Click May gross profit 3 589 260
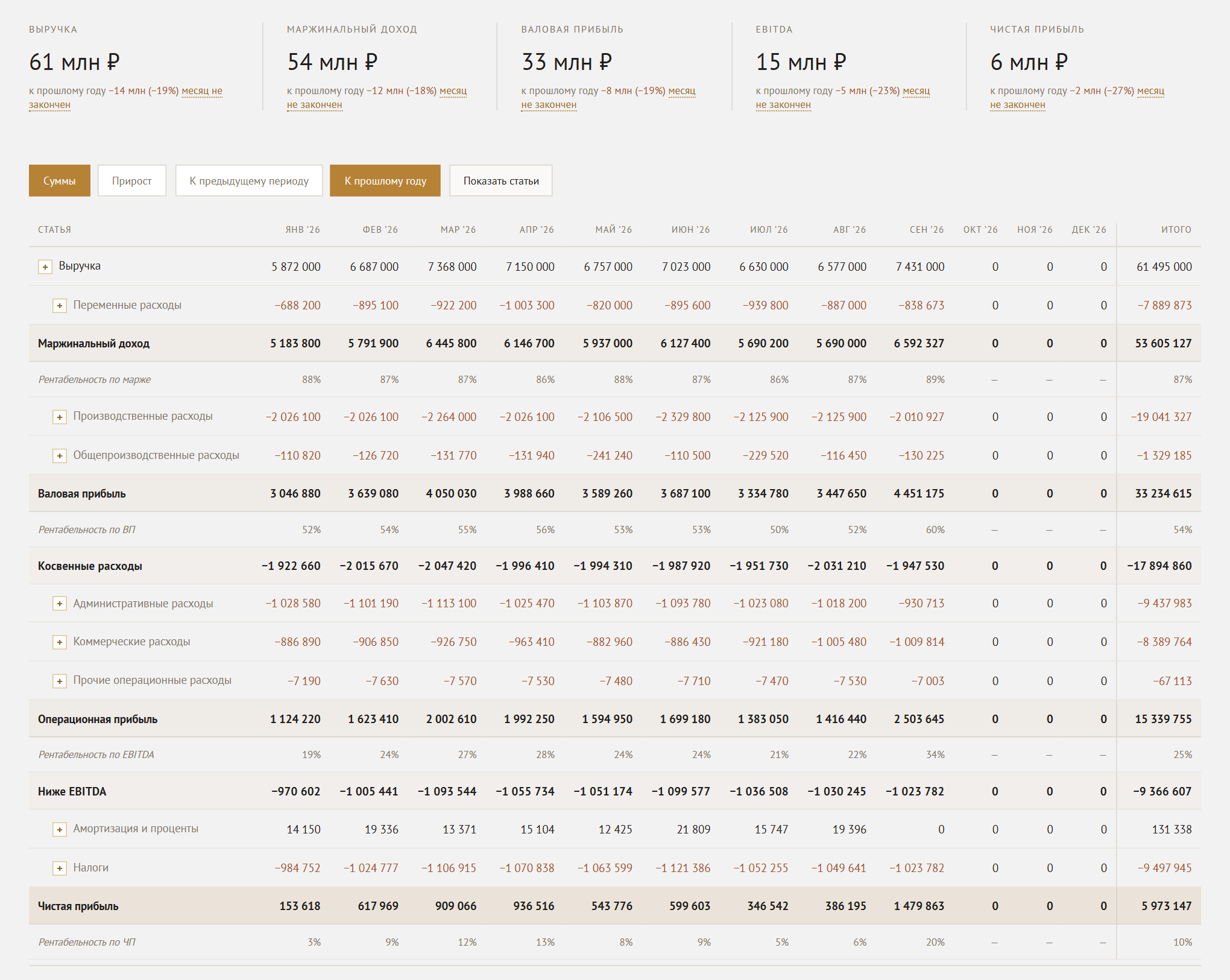The image size is (1230, 980). [x=607, y=493]
